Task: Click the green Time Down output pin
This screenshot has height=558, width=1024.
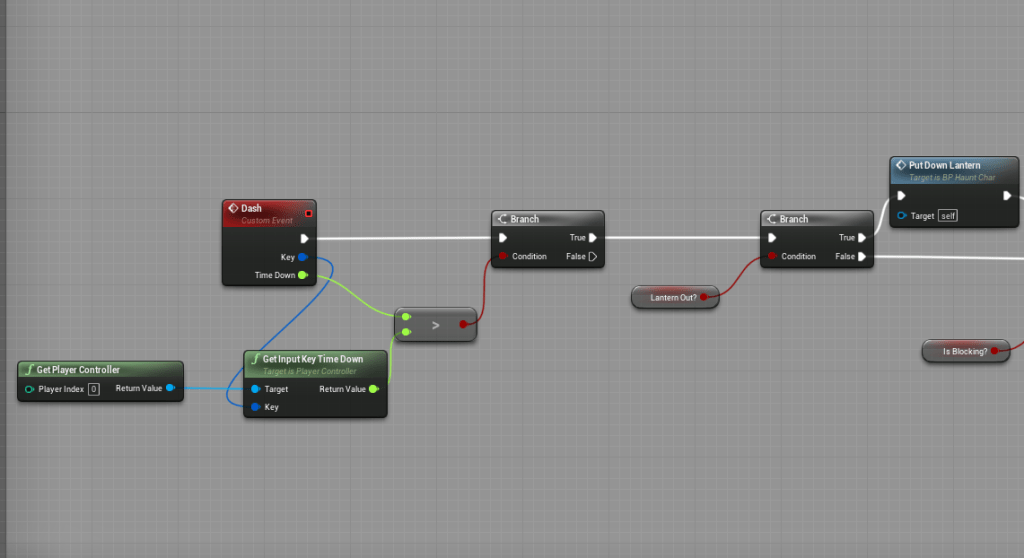Action: (x=302, y=275)
